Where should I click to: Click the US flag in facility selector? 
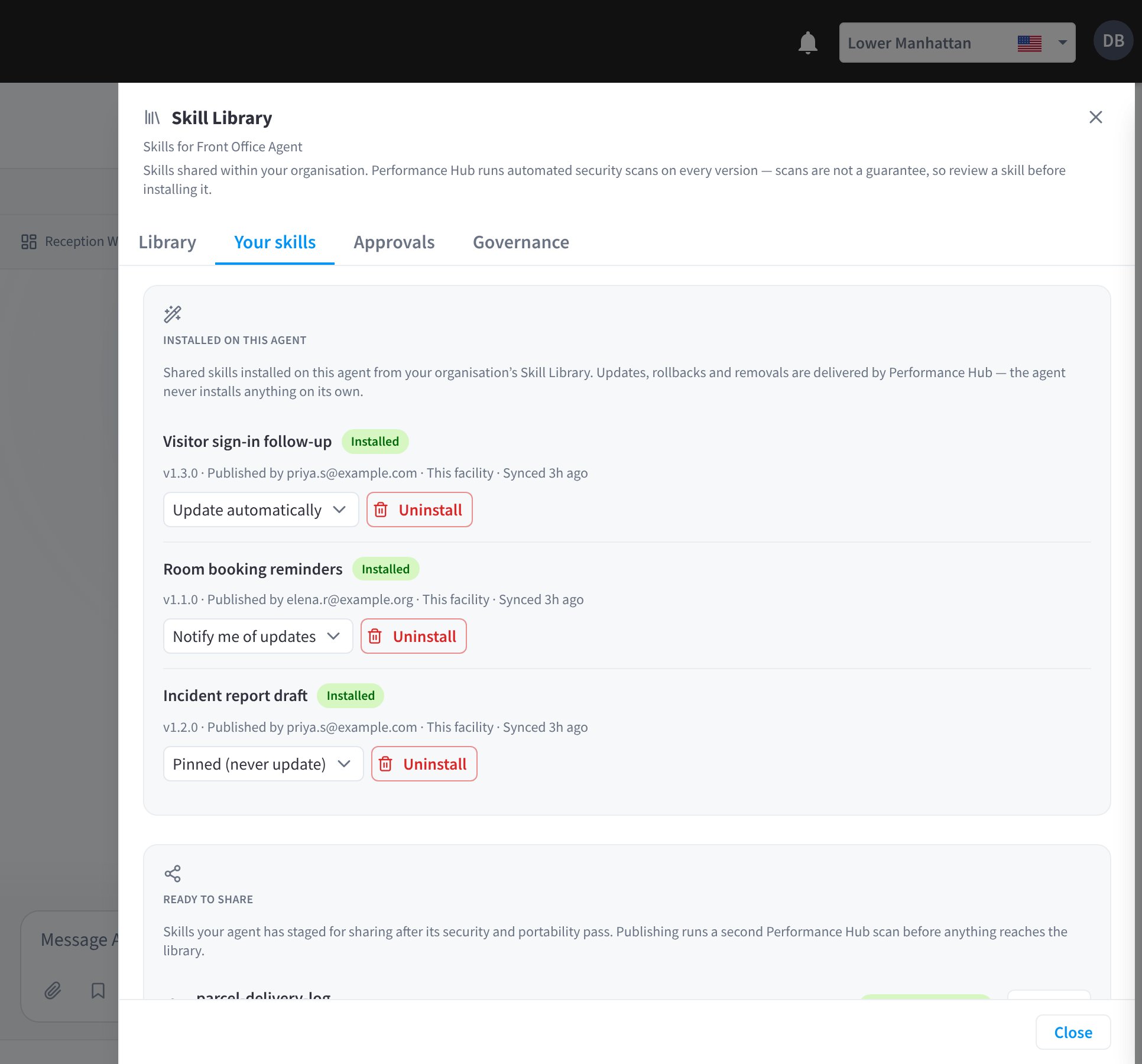coord(1029,43)
